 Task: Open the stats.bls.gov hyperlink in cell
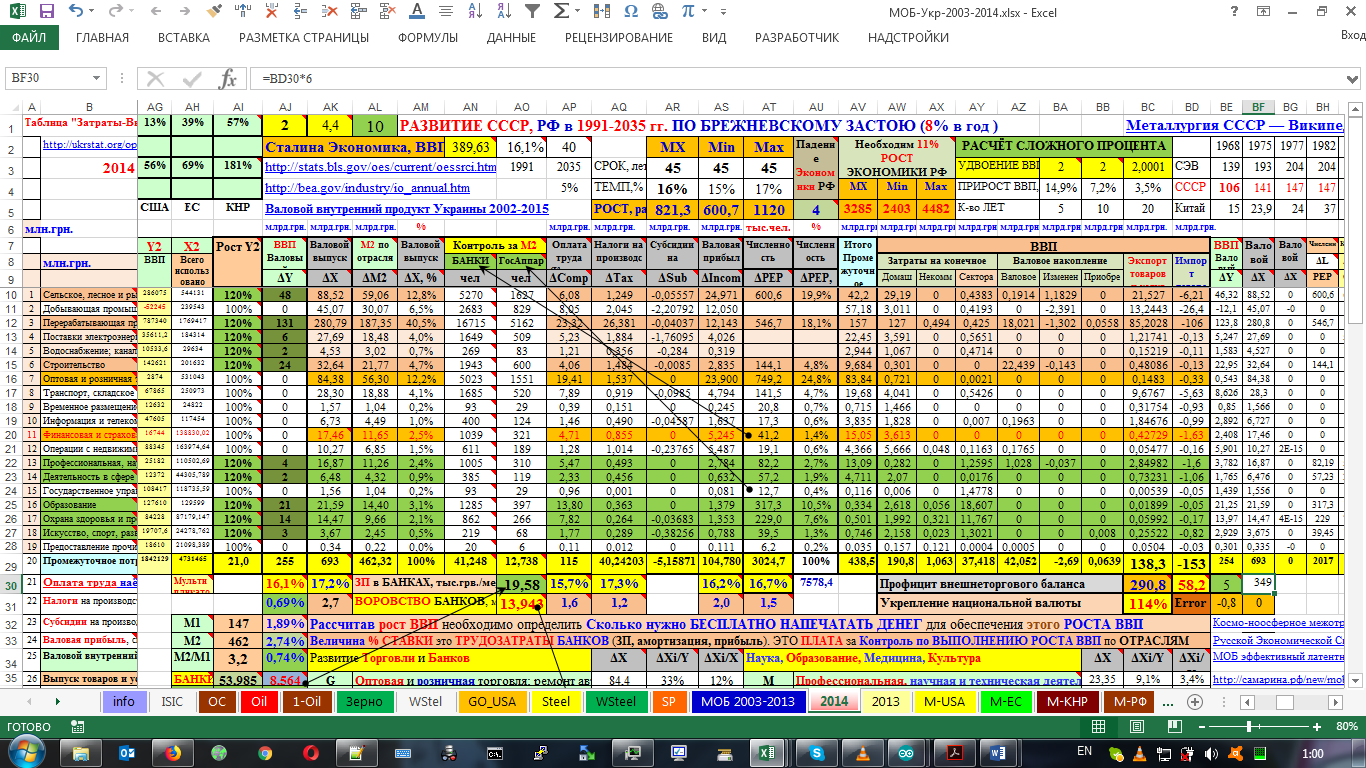(380, 167)
